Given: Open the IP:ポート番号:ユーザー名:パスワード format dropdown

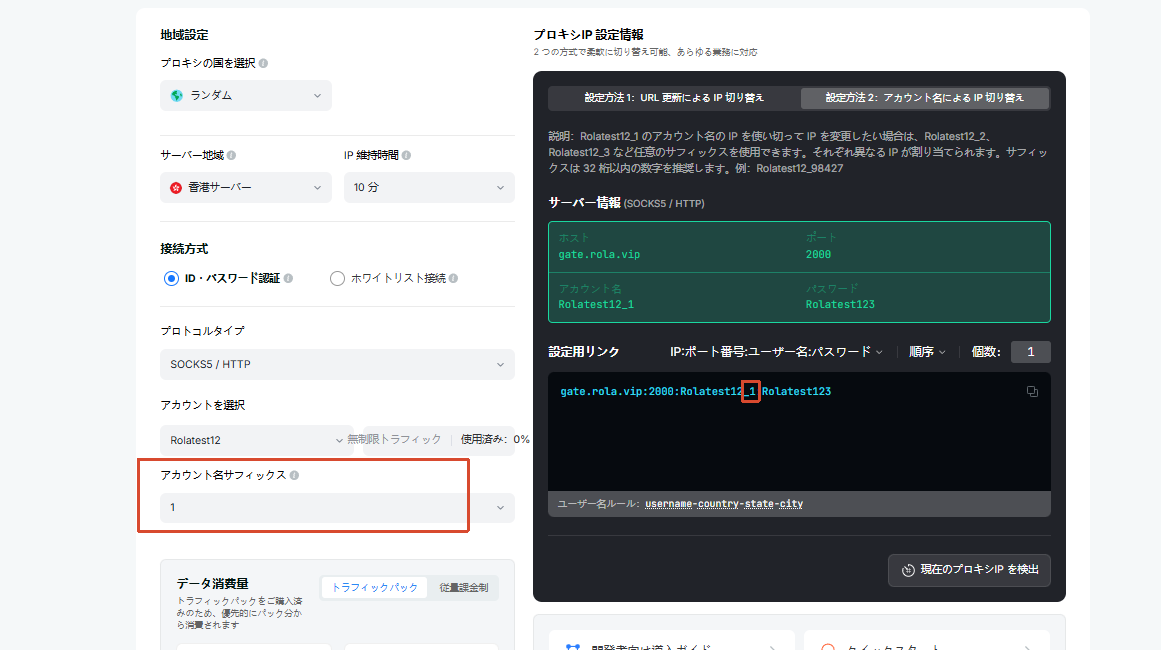Looking at the screenshot, I should [776, 352].
